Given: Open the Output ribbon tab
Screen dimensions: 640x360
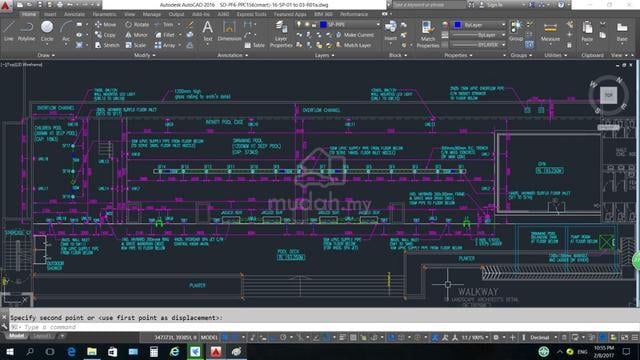Looking at the screenshot, I should pyautogui.click(x=176, y=14).
